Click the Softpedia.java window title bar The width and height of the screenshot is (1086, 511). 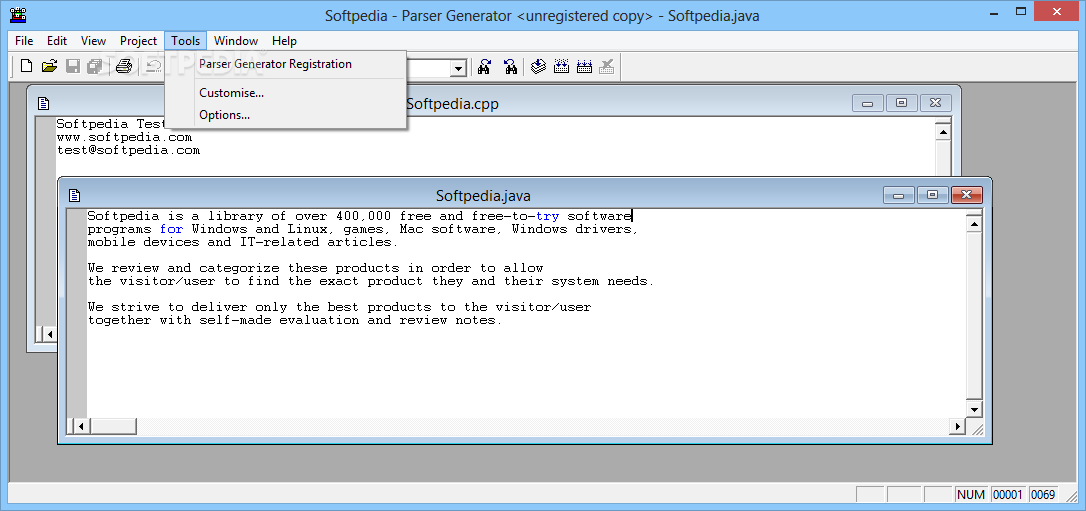tap(483, 195)
